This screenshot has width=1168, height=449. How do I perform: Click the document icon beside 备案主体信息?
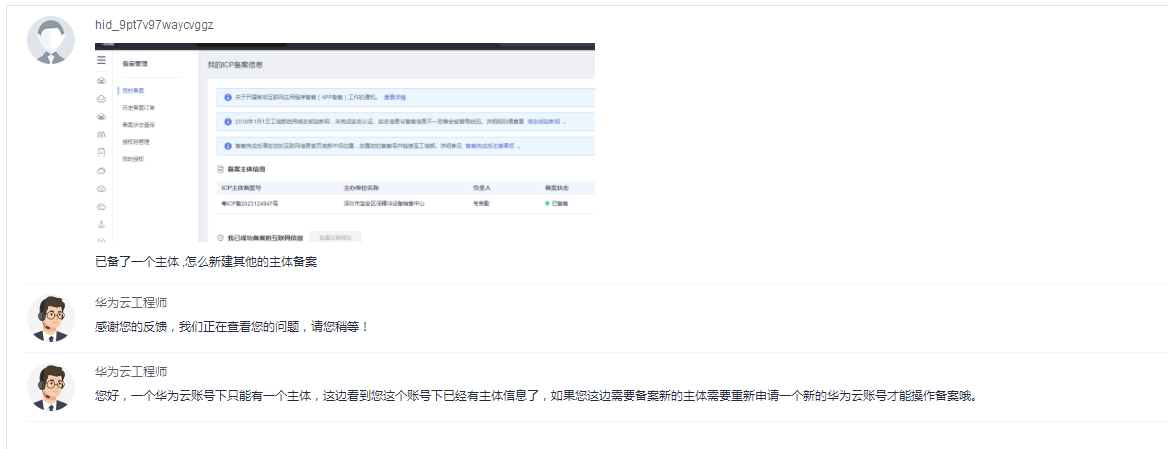(220, 170)
